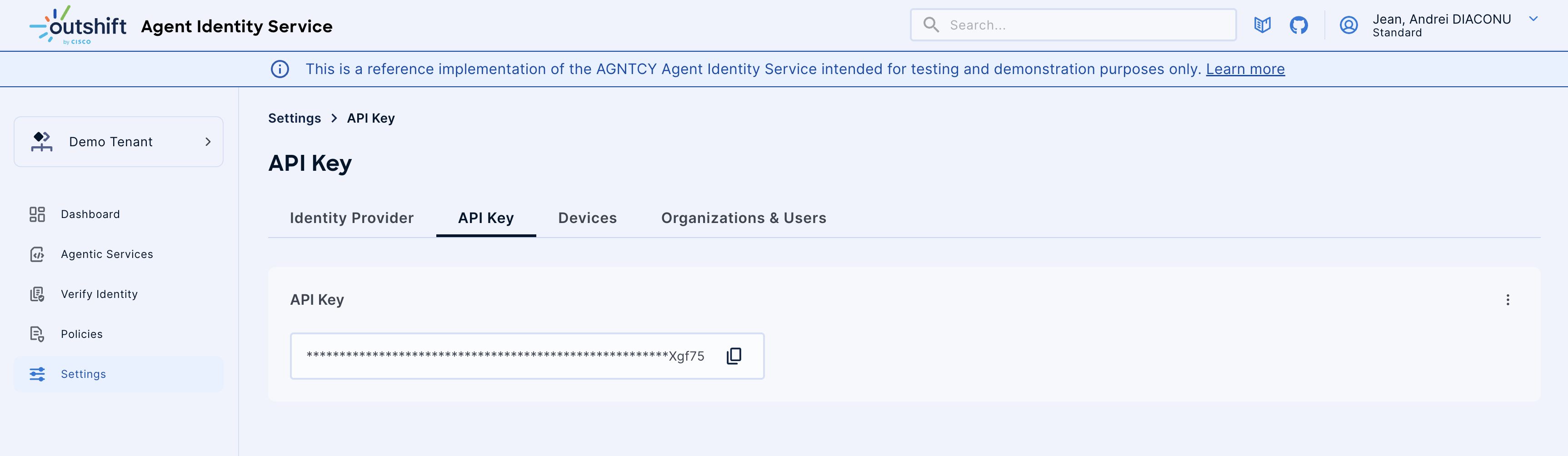
Task: Copy the API key using the copy icon
Action: [734, 356]
